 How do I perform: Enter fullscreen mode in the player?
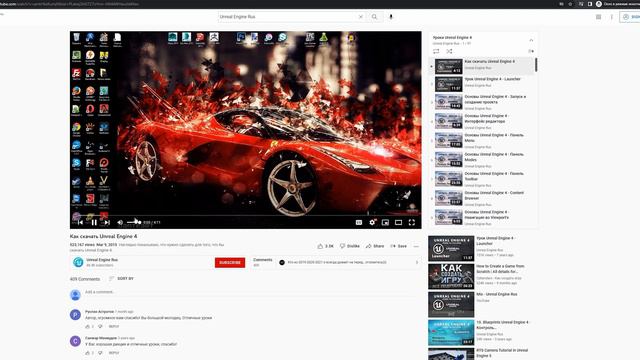[411, 222]
